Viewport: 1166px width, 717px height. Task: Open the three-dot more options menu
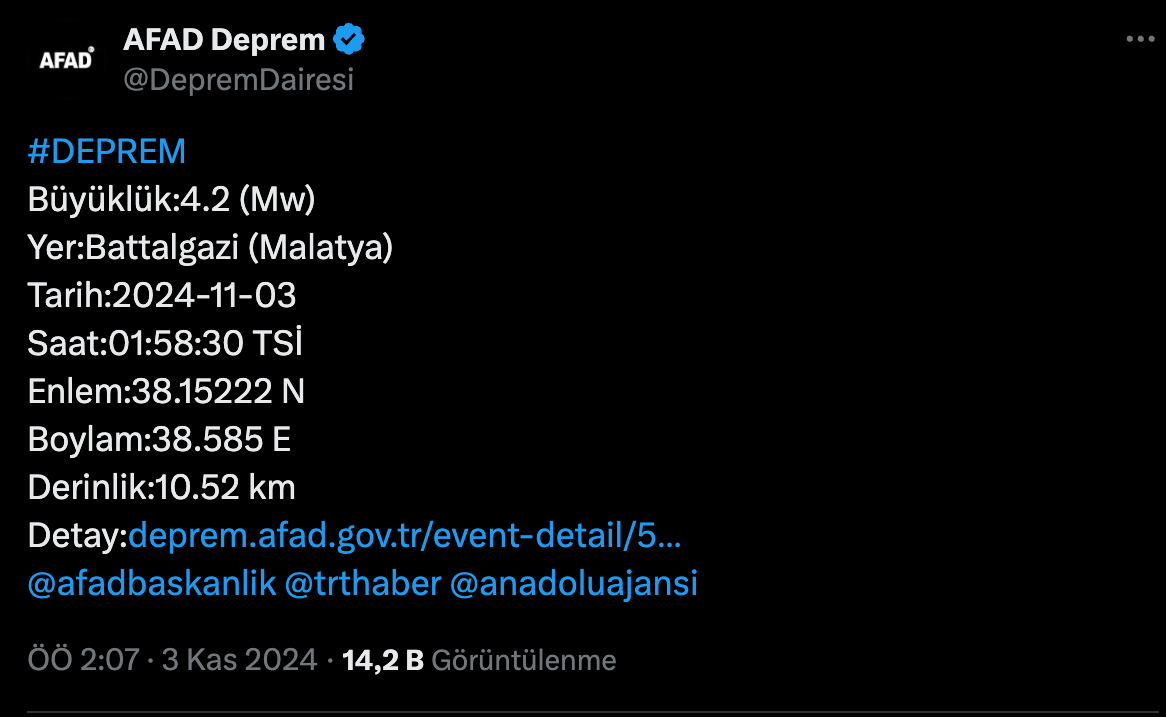point(1140,39)
